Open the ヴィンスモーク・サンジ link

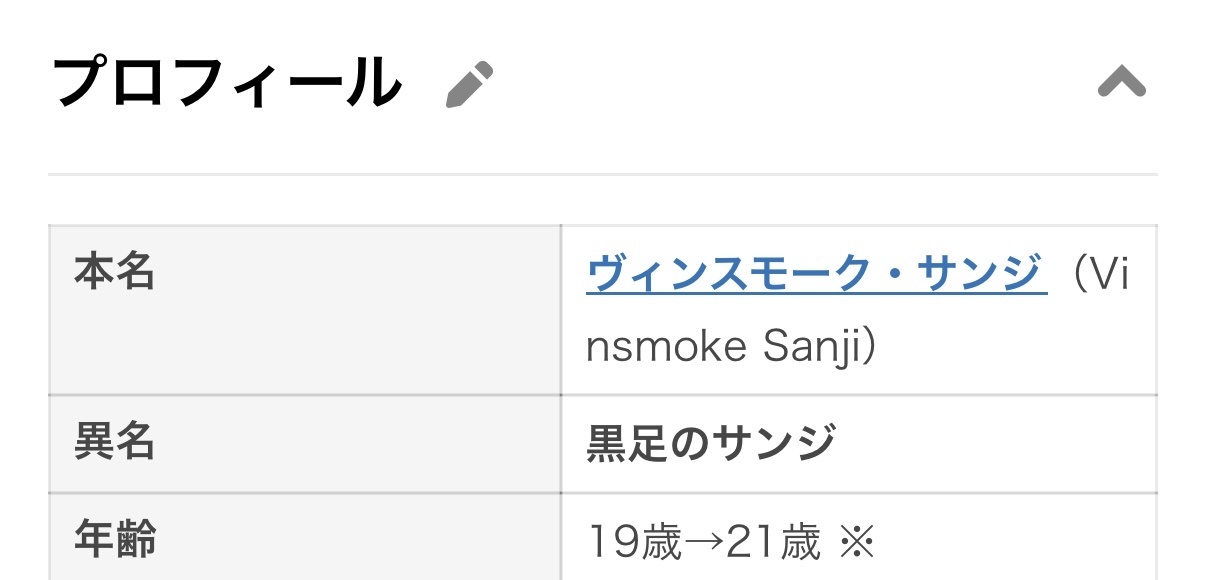(816, 274)
